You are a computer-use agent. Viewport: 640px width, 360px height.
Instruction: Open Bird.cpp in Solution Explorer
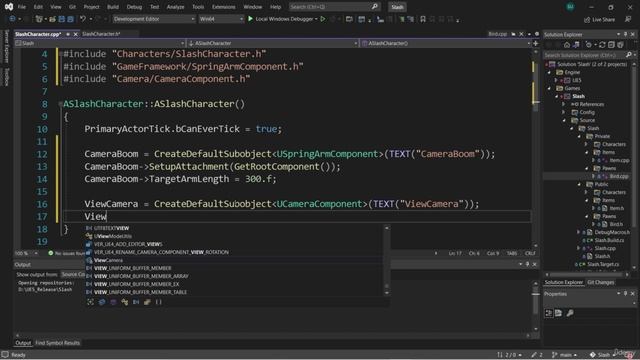point(619,176)
